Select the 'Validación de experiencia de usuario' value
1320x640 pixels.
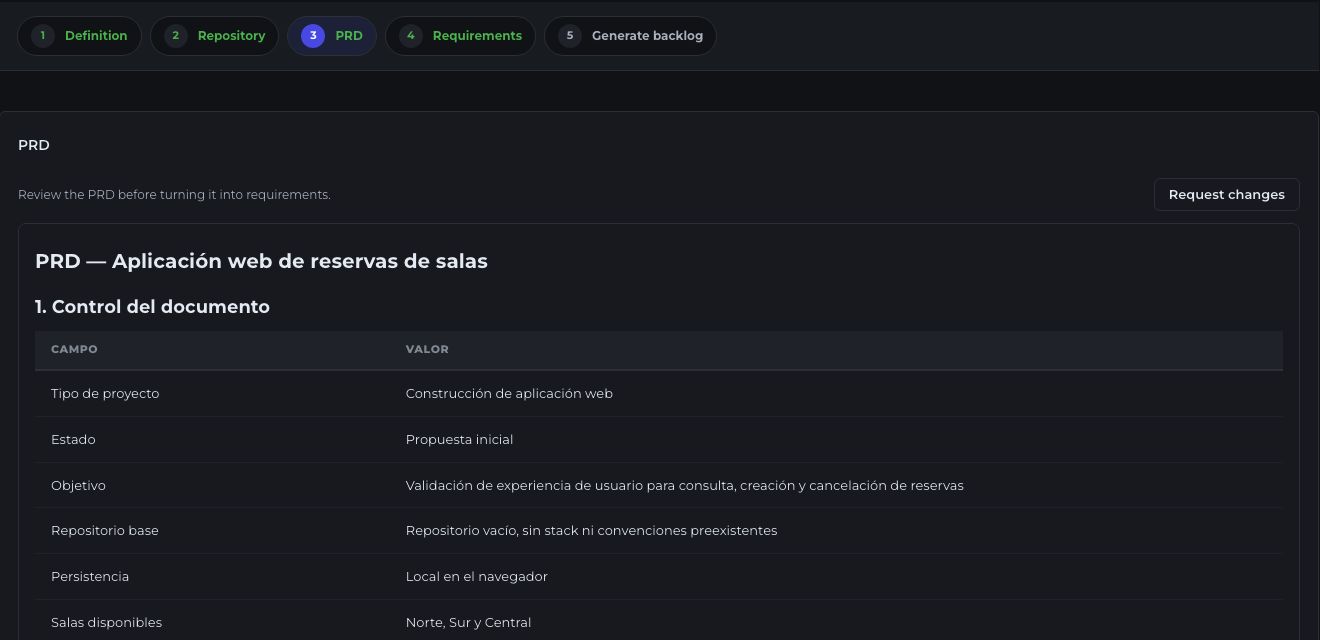[684, 486]
